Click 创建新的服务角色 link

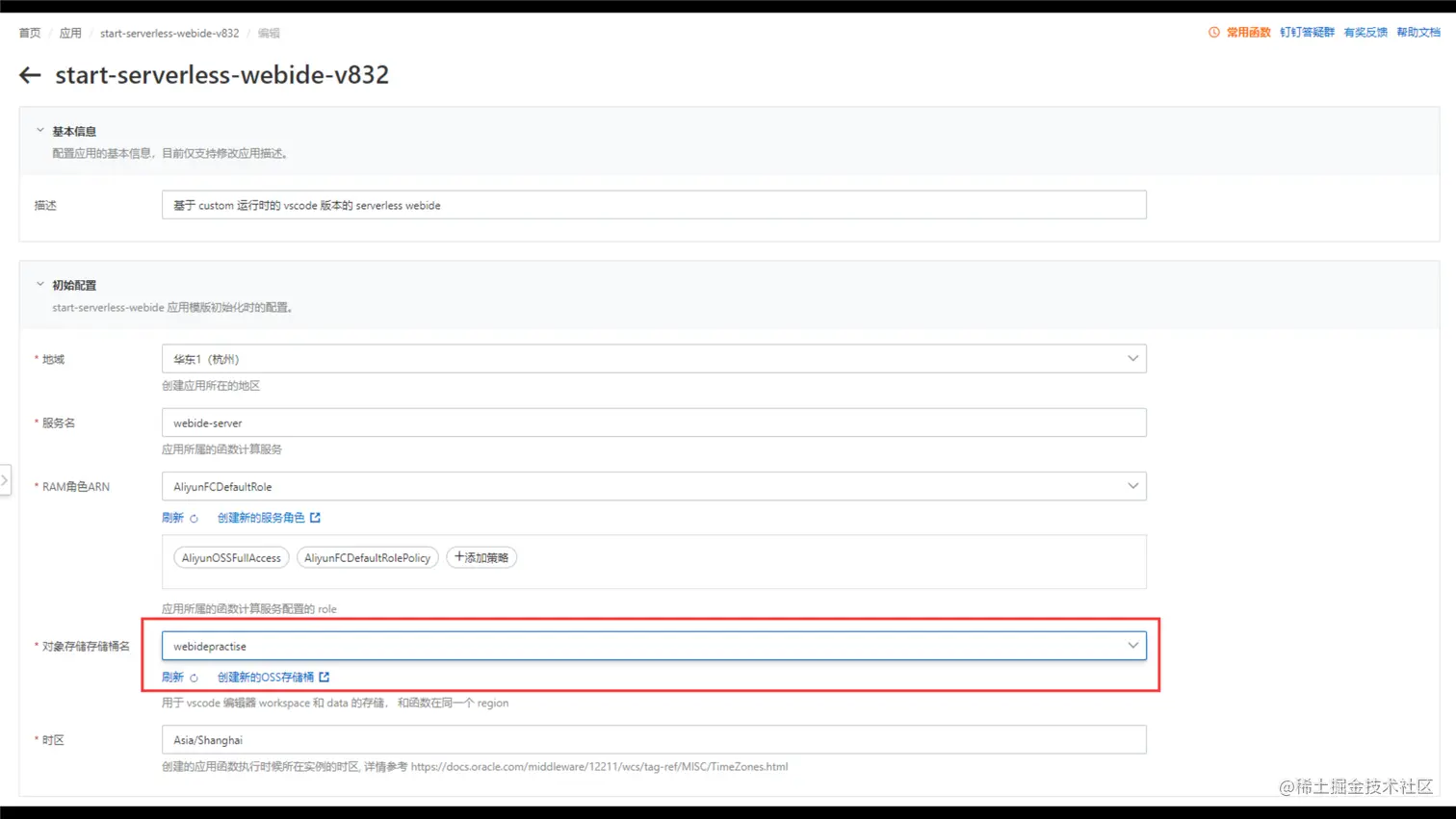click(x=261, y=518)
